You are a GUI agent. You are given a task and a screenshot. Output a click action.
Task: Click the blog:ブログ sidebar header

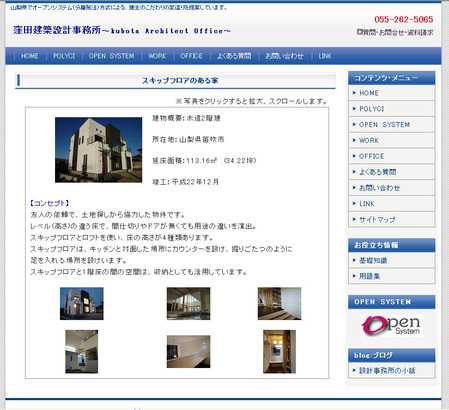tap(392, 355)
